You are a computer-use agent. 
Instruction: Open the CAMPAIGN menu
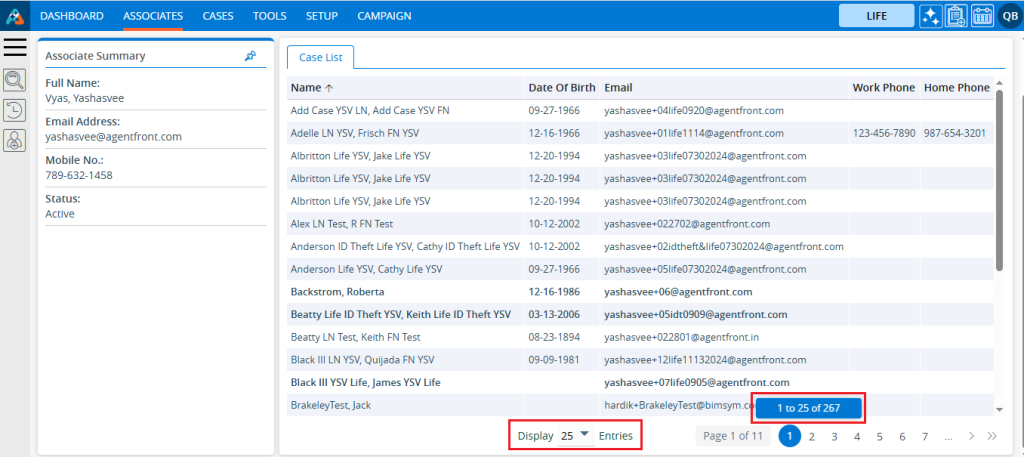pos(384,16)
